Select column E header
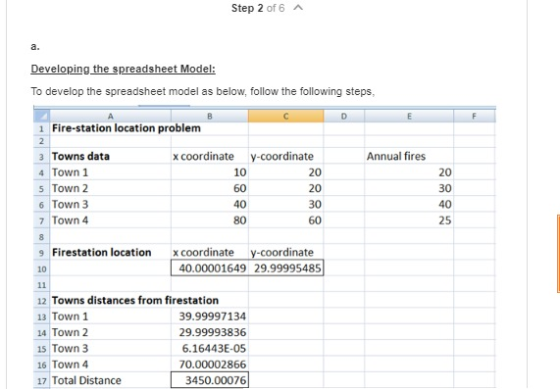560x389 pixels. [409, 116]
